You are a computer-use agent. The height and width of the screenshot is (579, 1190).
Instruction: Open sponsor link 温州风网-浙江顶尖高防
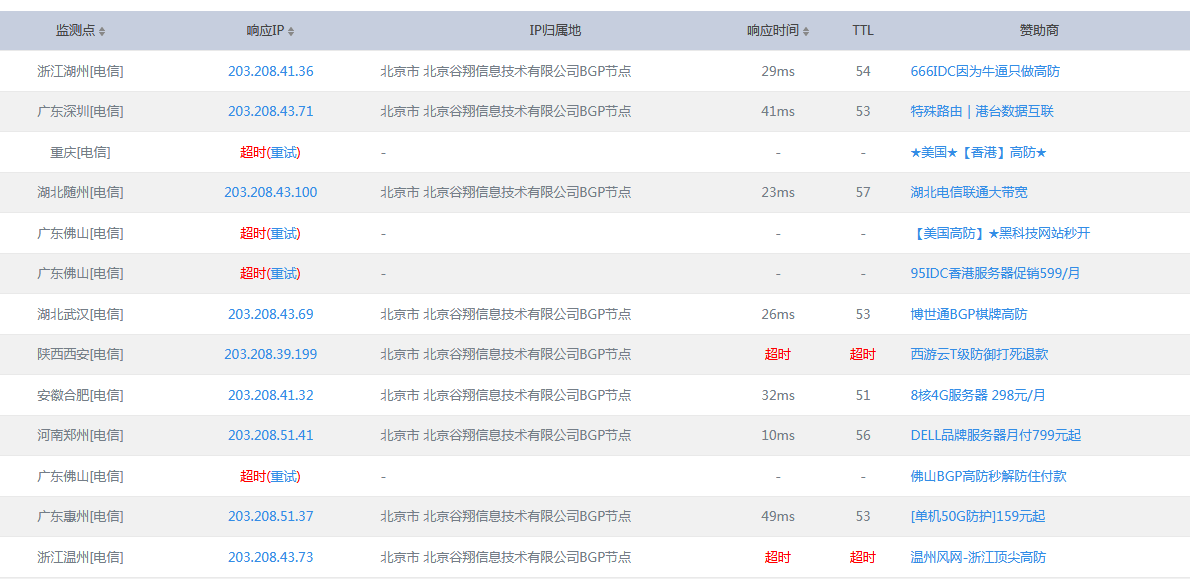point(978,558)
